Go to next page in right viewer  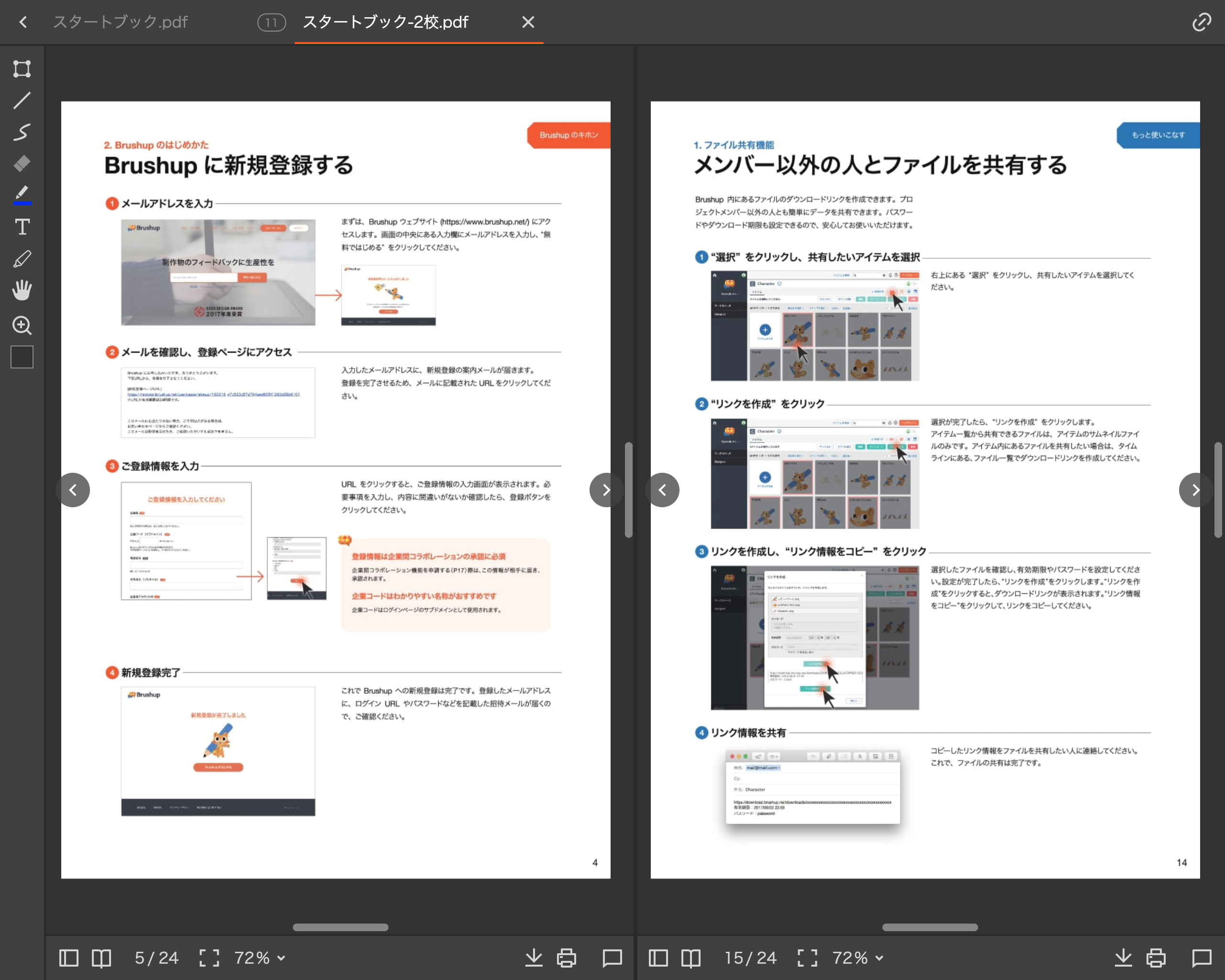pos(1195,490)
